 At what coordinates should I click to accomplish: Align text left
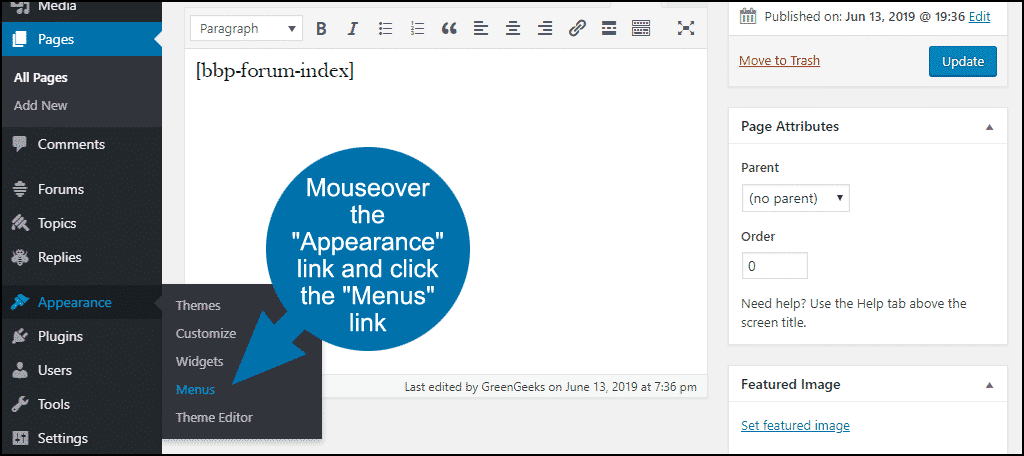481,28
